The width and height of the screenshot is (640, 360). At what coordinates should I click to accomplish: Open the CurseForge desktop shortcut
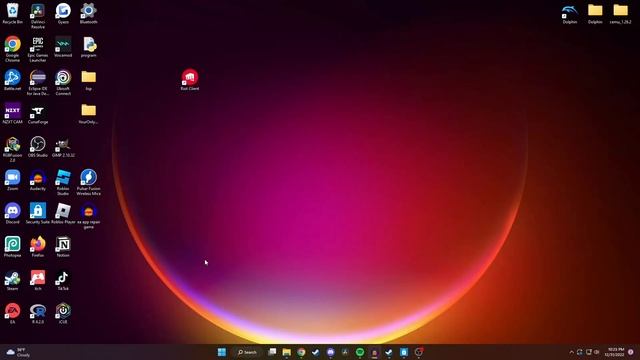[38, 113]
